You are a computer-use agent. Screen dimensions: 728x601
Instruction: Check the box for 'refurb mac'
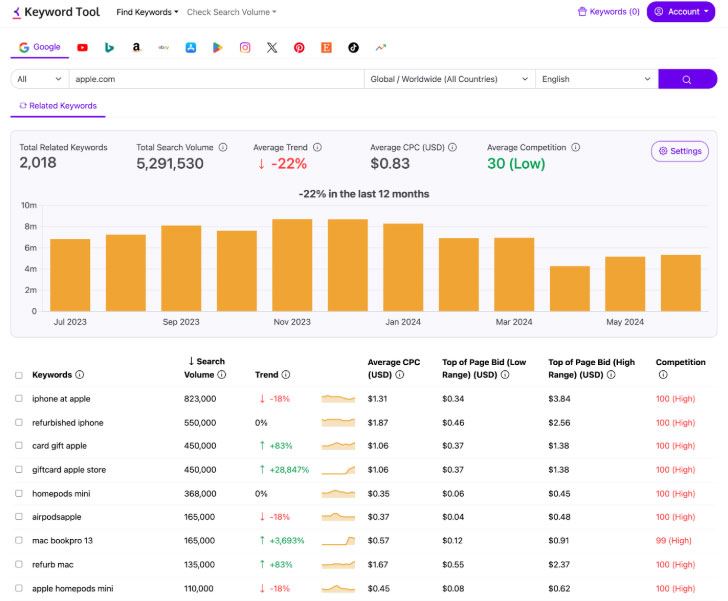(x=19, y=564)
